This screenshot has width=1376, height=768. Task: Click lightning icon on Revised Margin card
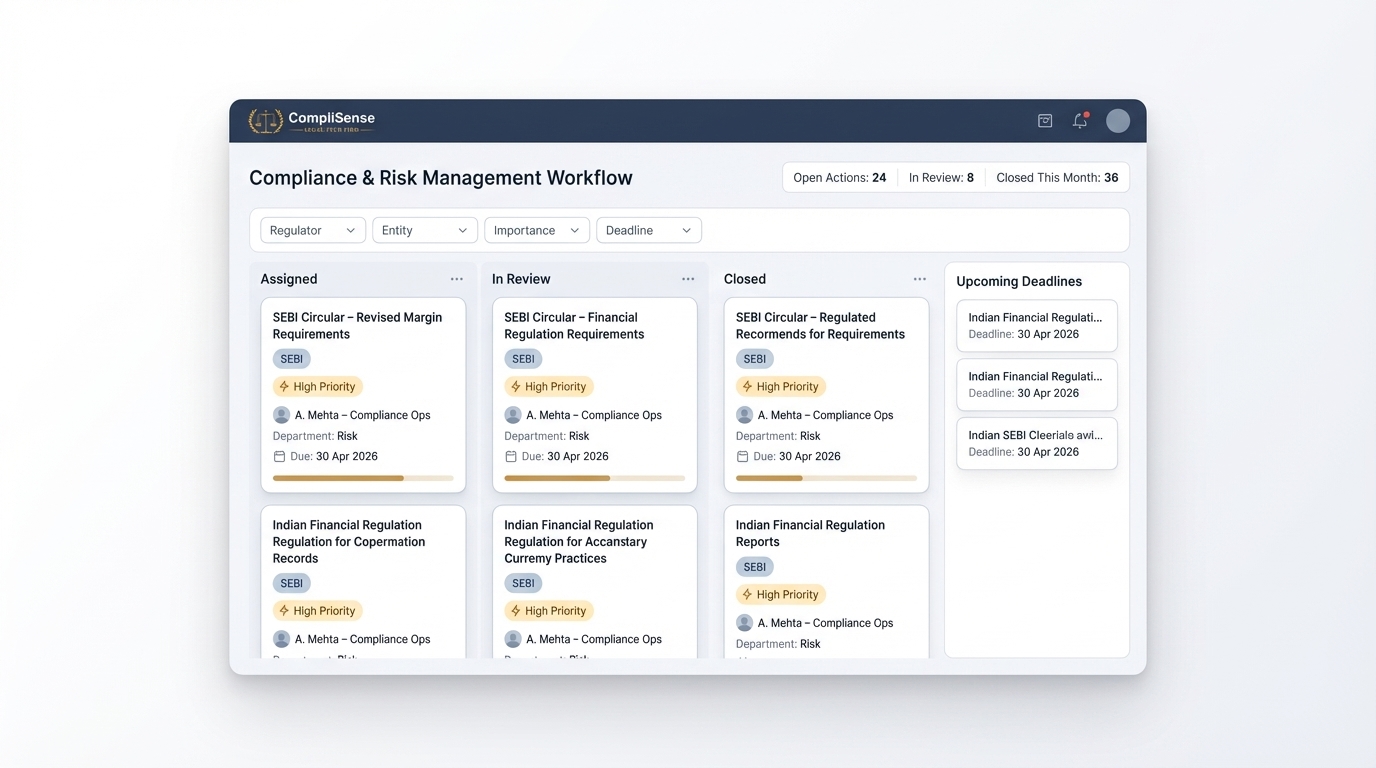tap(284, 386)
